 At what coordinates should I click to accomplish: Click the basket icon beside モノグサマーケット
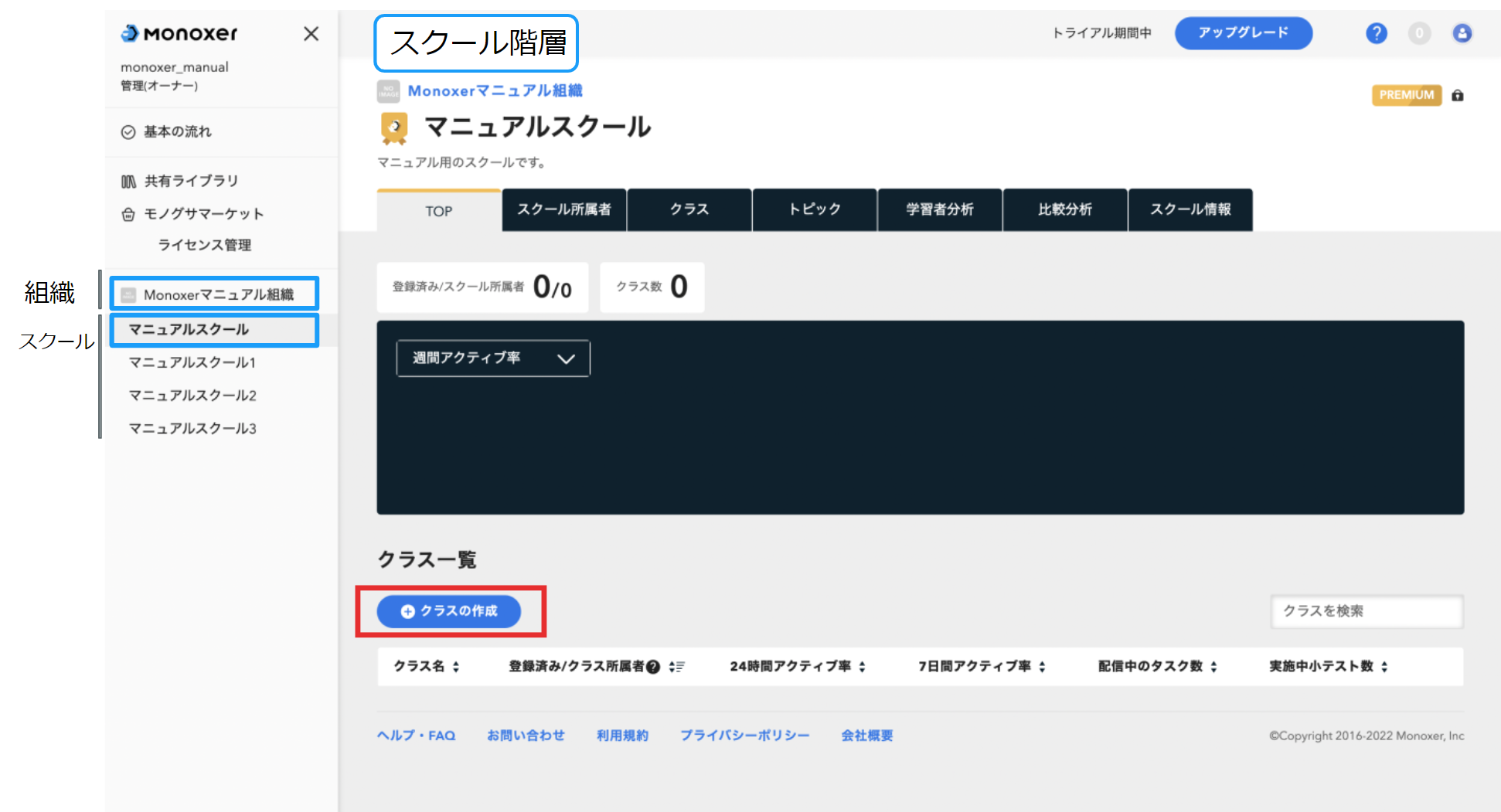click(x=128, y=214)
